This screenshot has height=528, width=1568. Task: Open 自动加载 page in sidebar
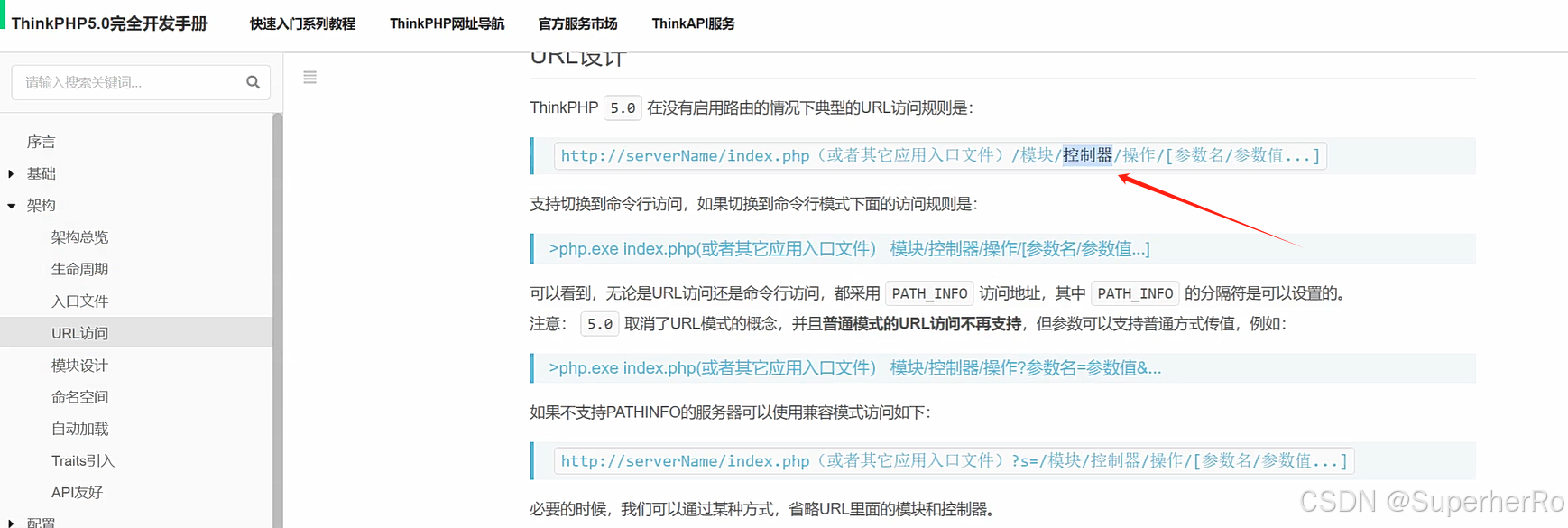pyautogui.click(x=79, y=429)
